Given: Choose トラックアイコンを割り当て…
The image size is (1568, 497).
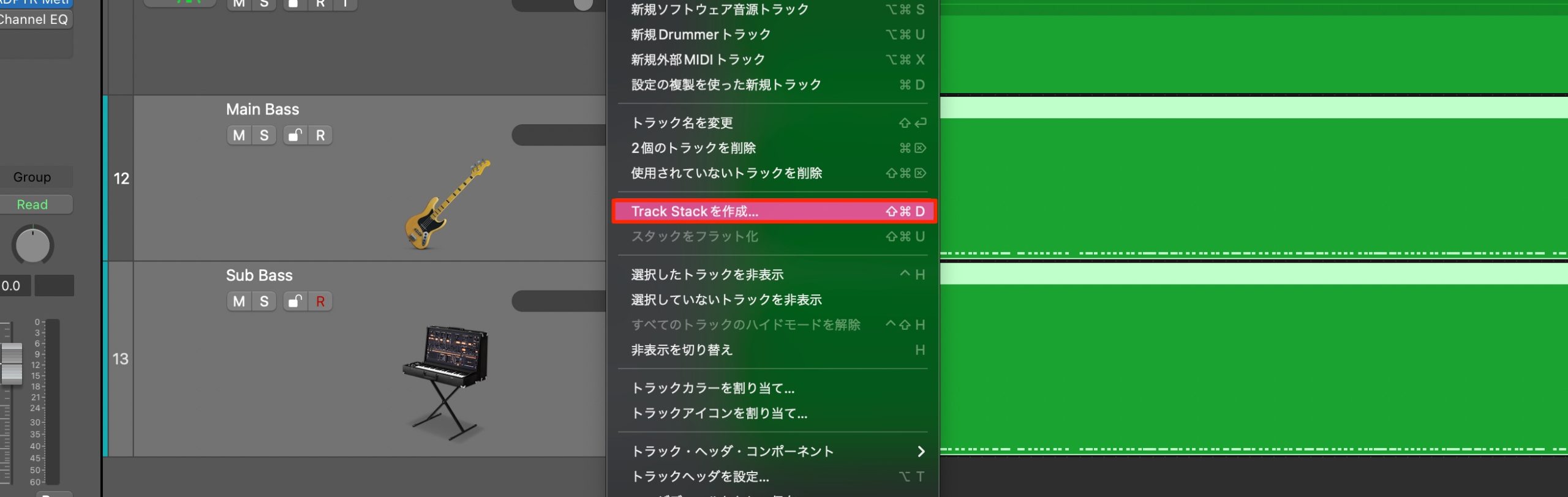Looking at the screenshot, I should pyautogui.click(x=773, y=413).
